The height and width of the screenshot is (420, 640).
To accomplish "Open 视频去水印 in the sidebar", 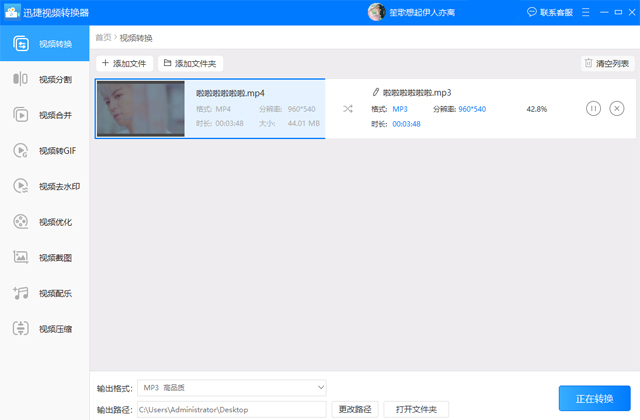I will point(44,186).
